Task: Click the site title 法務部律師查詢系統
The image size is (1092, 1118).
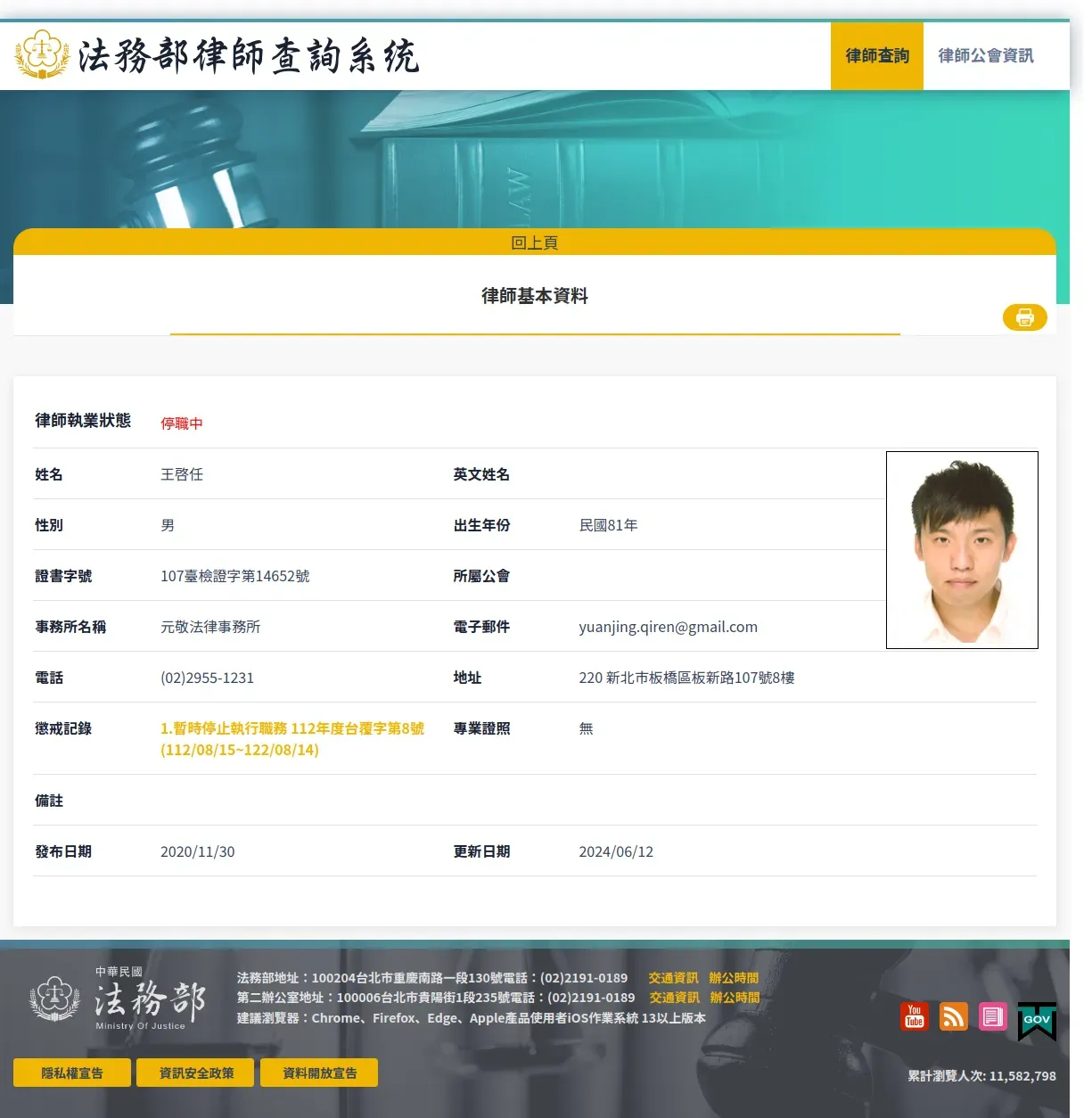Action: point(249,55)
